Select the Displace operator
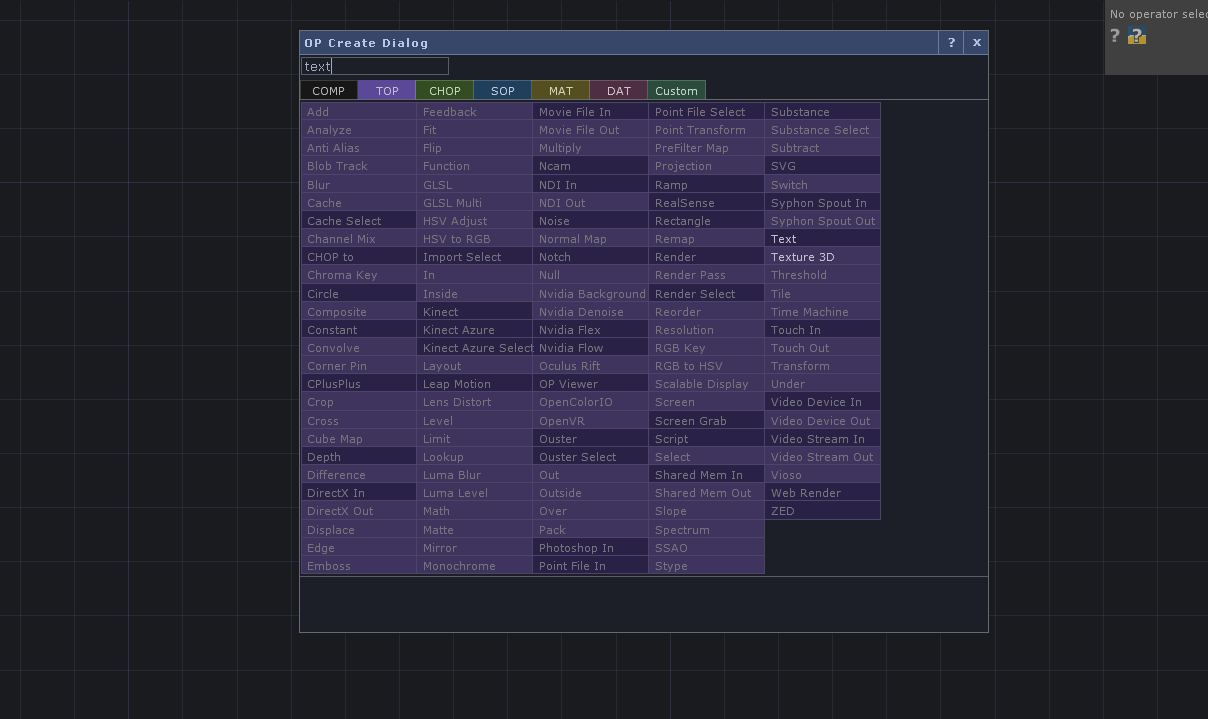 [x=359, y=530]
